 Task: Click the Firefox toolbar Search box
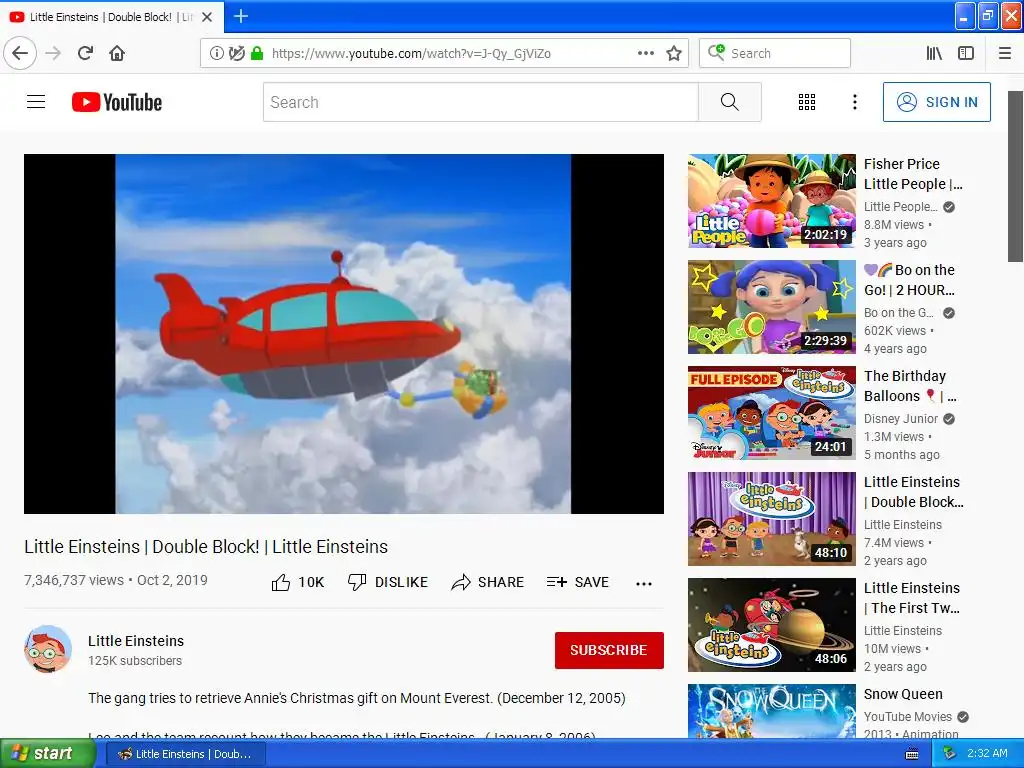click(775, 53)
